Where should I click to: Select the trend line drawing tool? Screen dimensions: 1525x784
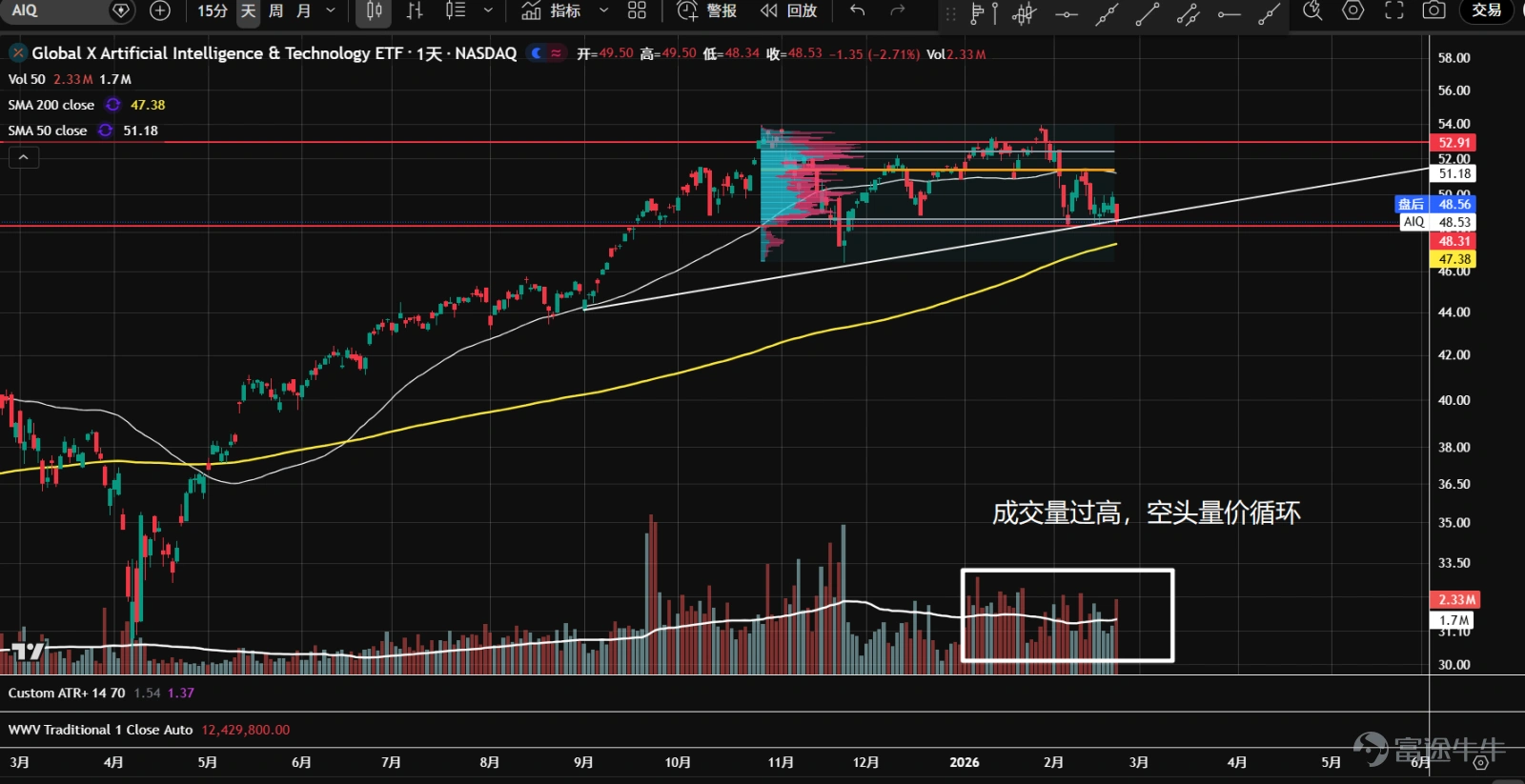pyautogui.click(x=1148, y=12)
